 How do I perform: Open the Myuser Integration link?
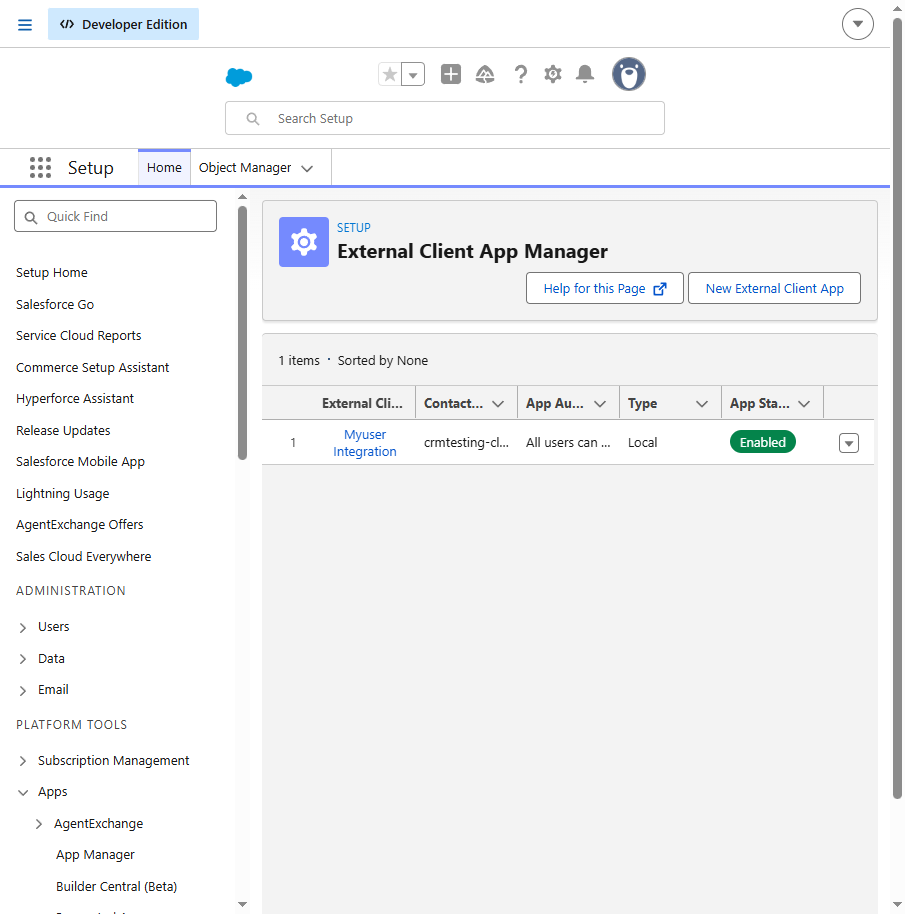(x=365, y=443)
